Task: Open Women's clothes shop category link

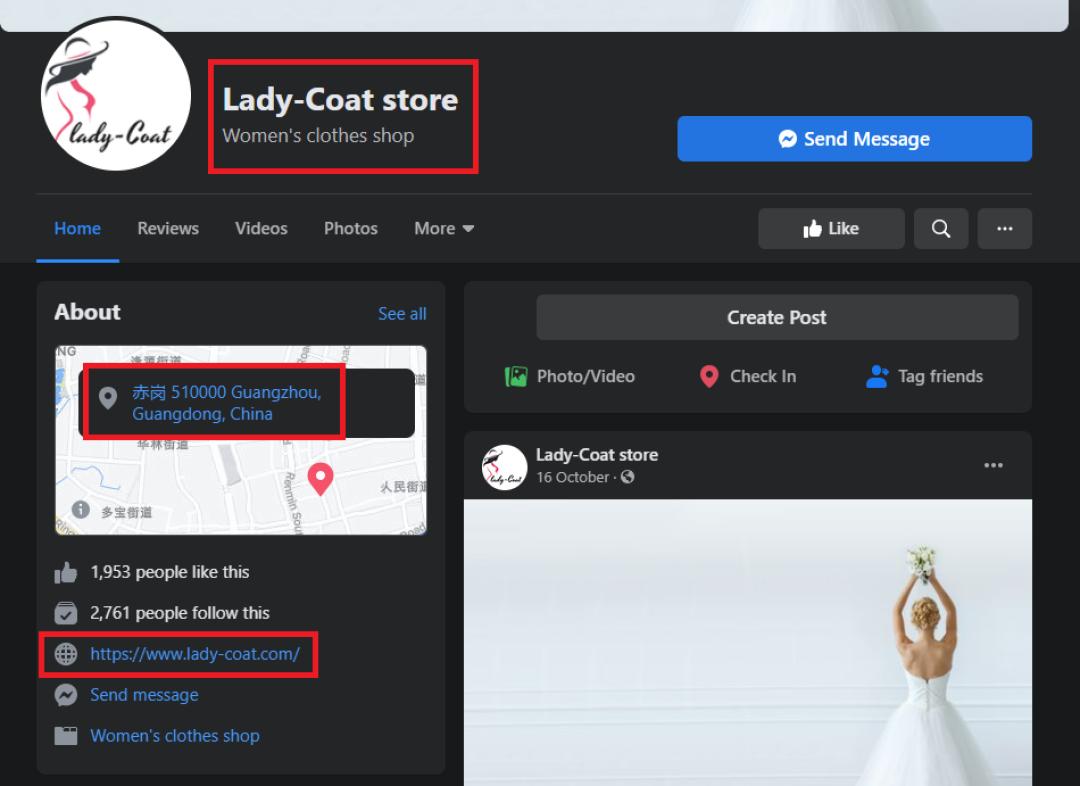Action: (x=175, y=736)
